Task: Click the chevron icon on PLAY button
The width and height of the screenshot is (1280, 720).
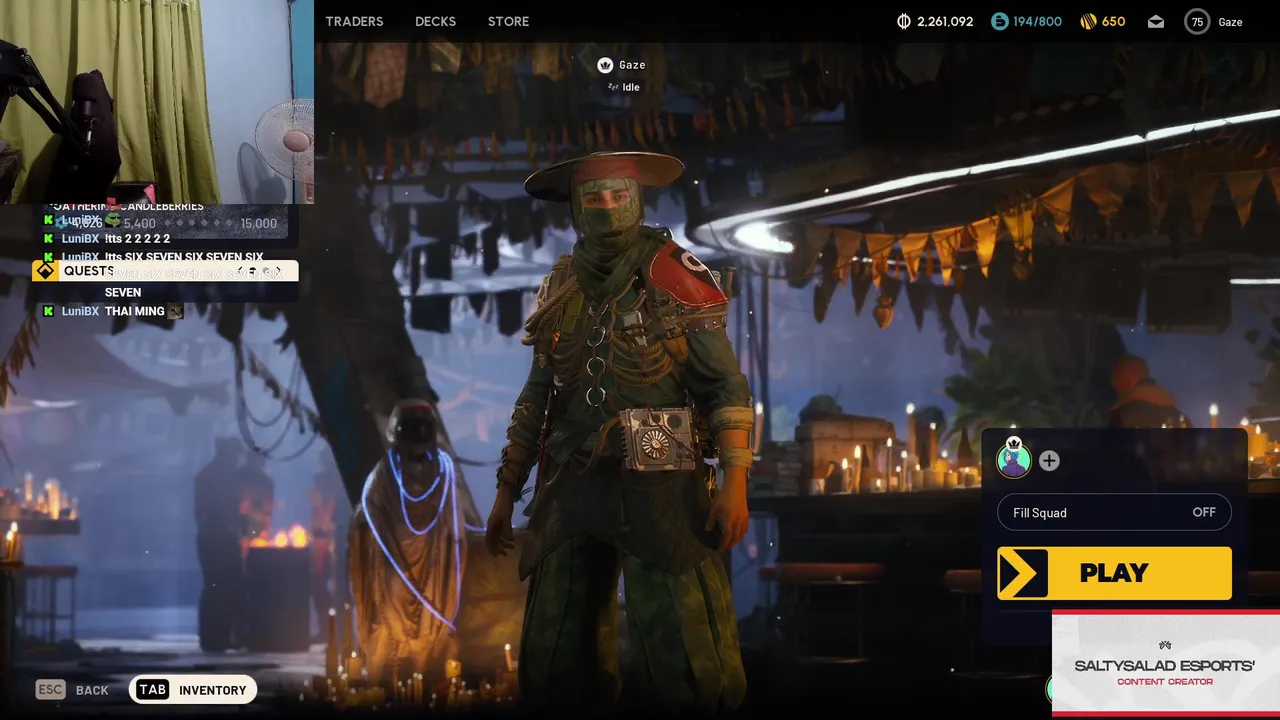Action: click(x=1023, y=573)
